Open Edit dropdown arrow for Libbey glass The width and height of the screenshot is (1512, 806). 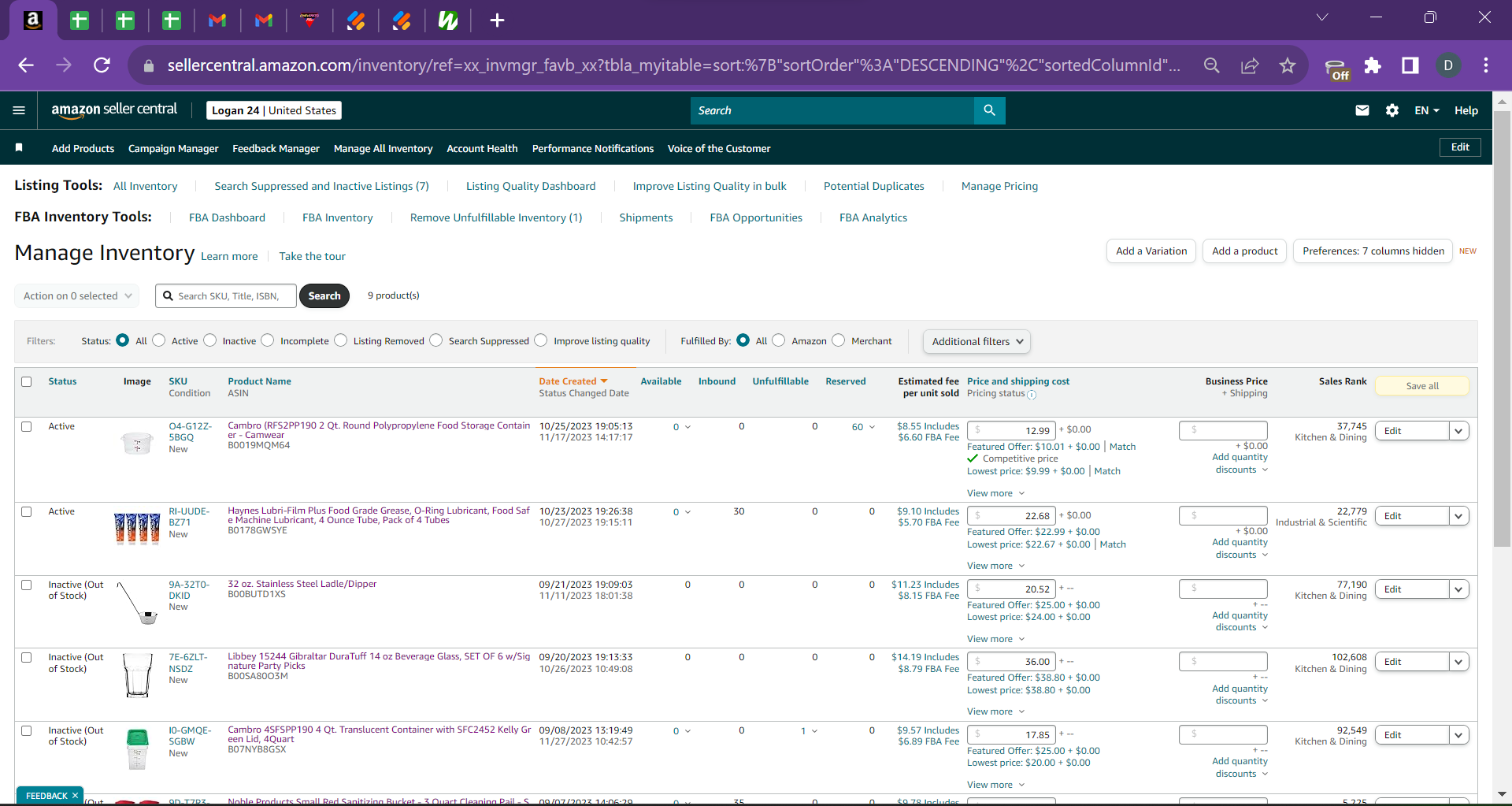(1458, 662)
